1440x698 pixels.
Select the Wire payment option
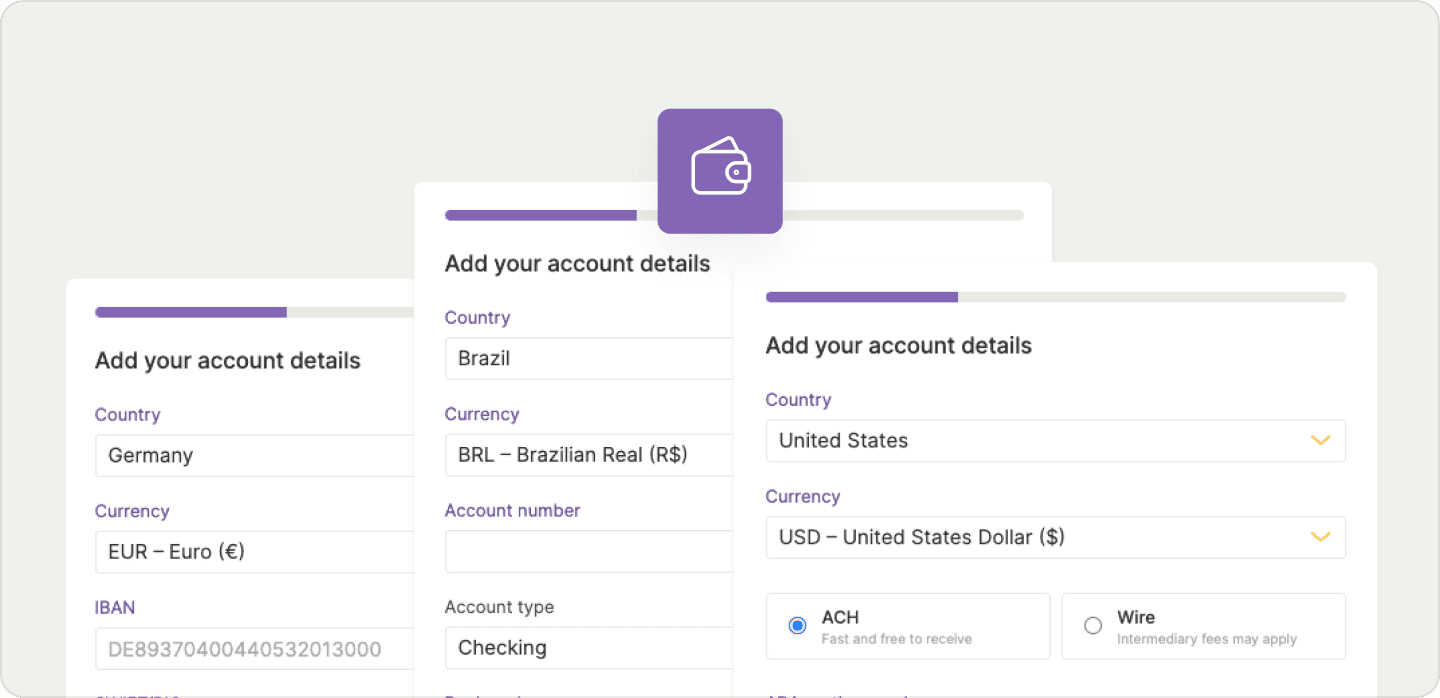click(x=1092, y=624)
